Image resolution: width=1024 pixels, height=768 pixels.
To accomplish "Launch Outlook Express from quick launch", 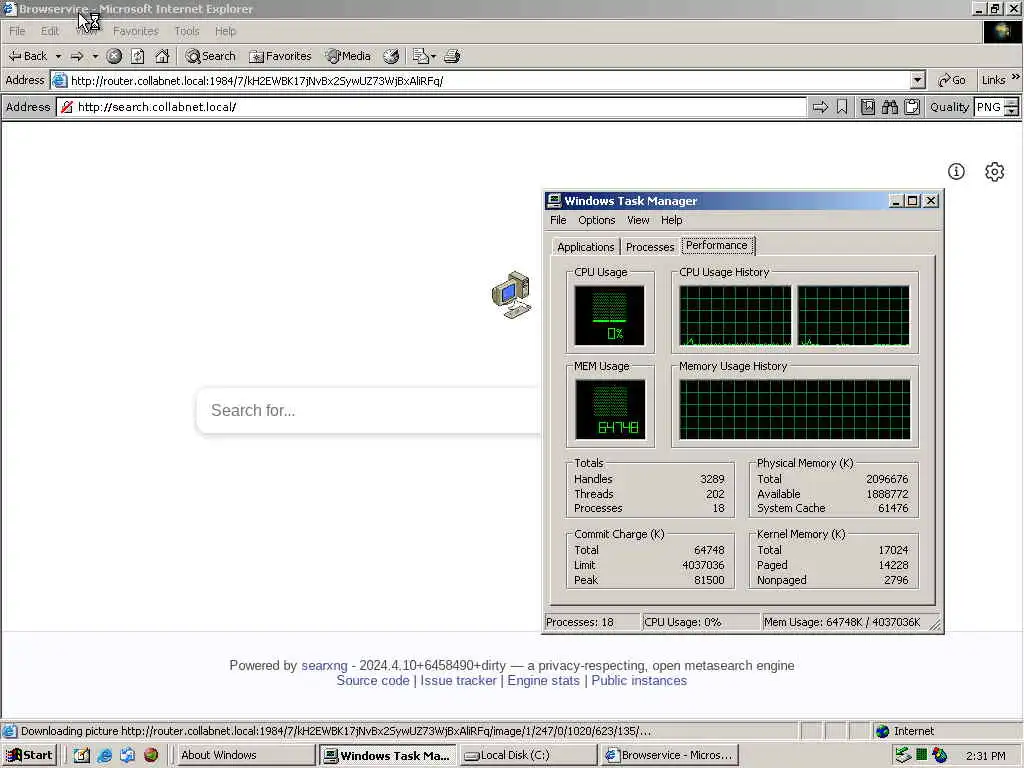I will pyautogui.click(x=127, y=756).
